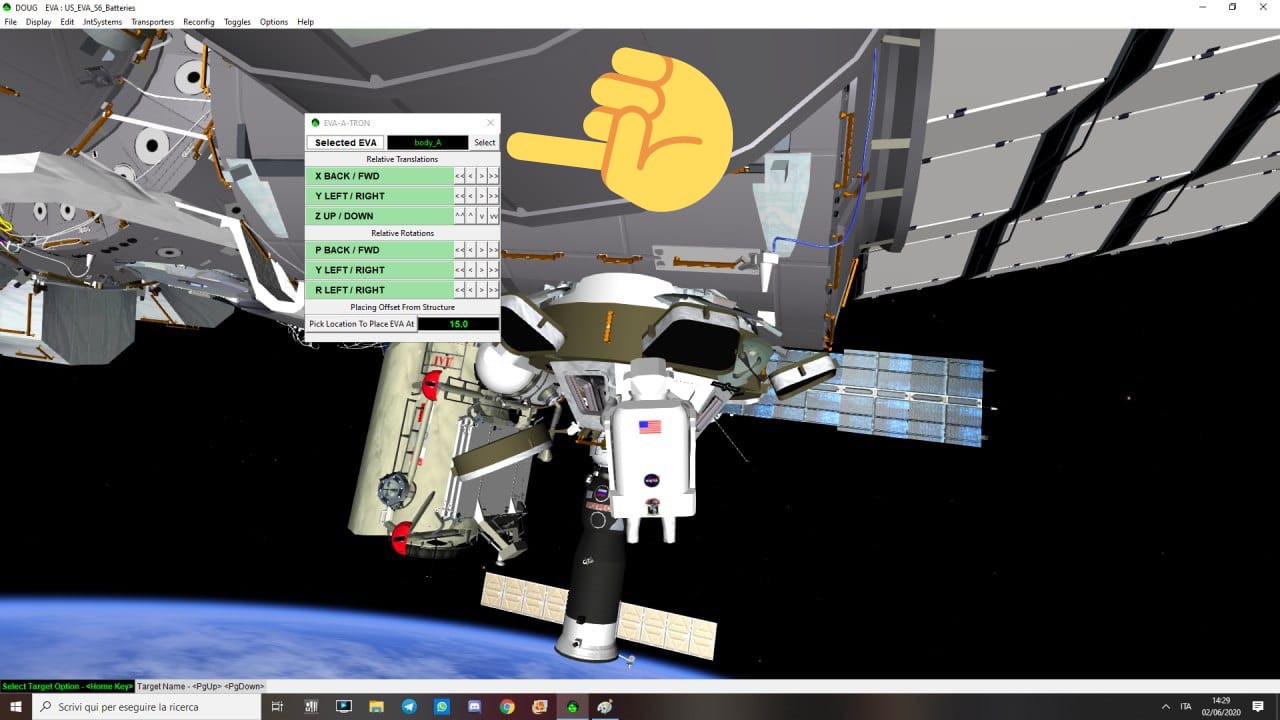Click the body_A selected EVA field

coord(427,143)
